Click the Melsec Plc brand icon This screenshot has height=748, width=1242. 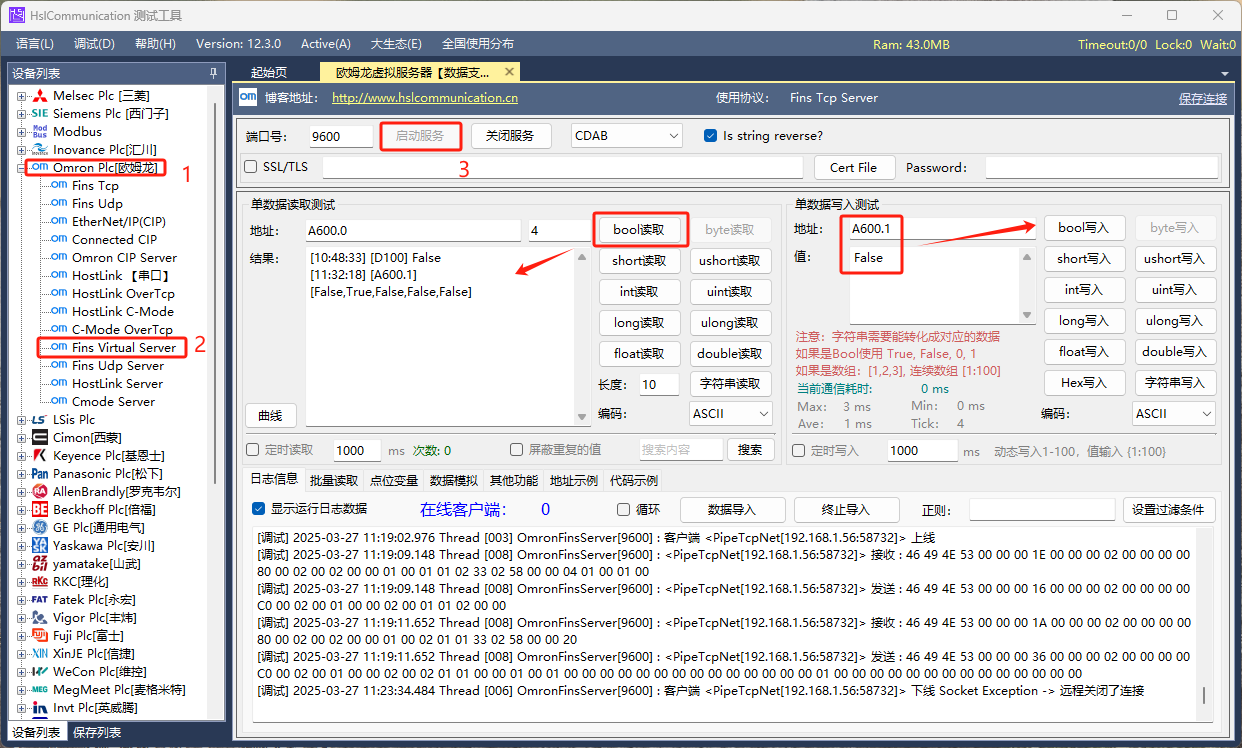(40, 96)
